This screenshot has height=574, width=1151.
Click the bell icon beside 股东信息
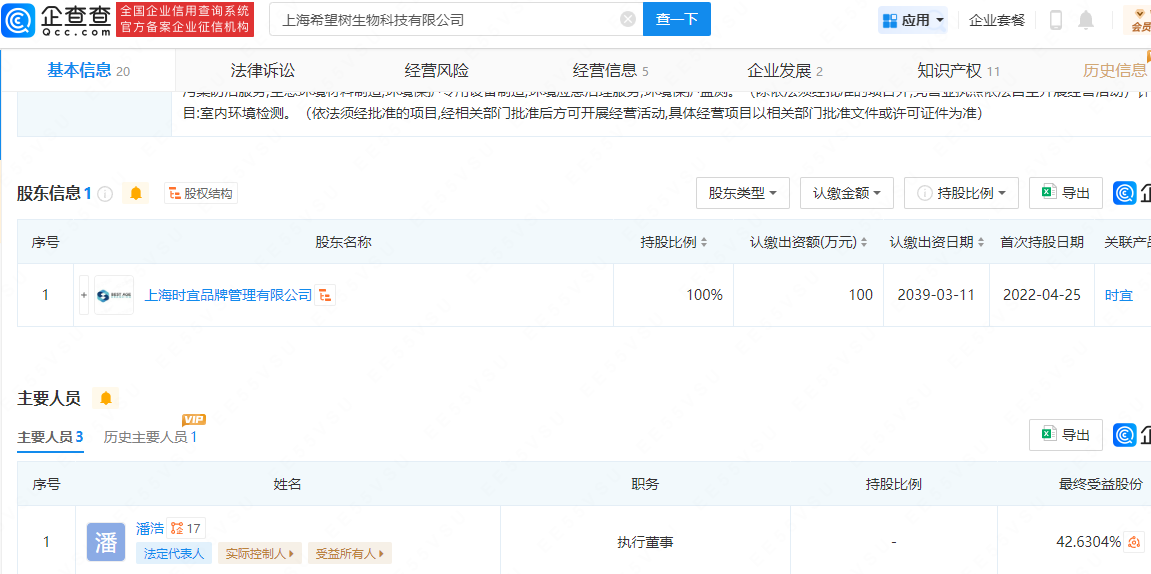click(x=135, y=193)
